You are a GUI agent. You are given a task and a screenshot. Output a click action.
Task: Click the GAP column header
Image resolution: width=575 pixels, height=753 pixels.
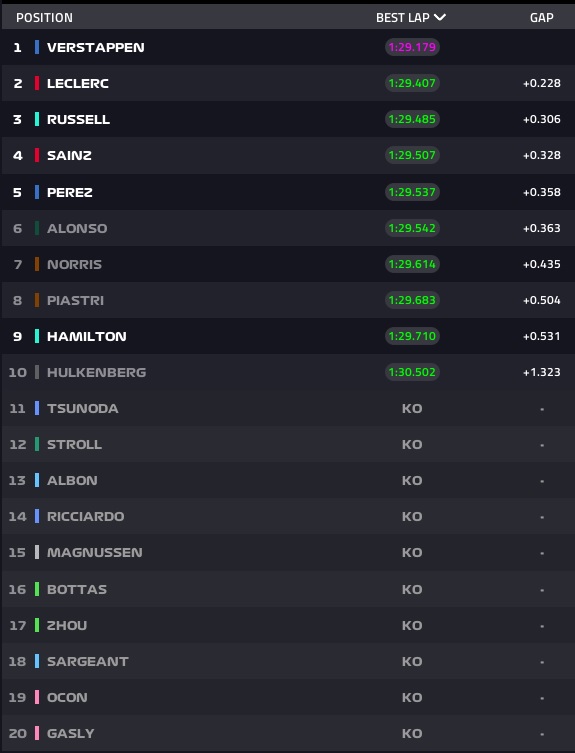coord(541,18)
